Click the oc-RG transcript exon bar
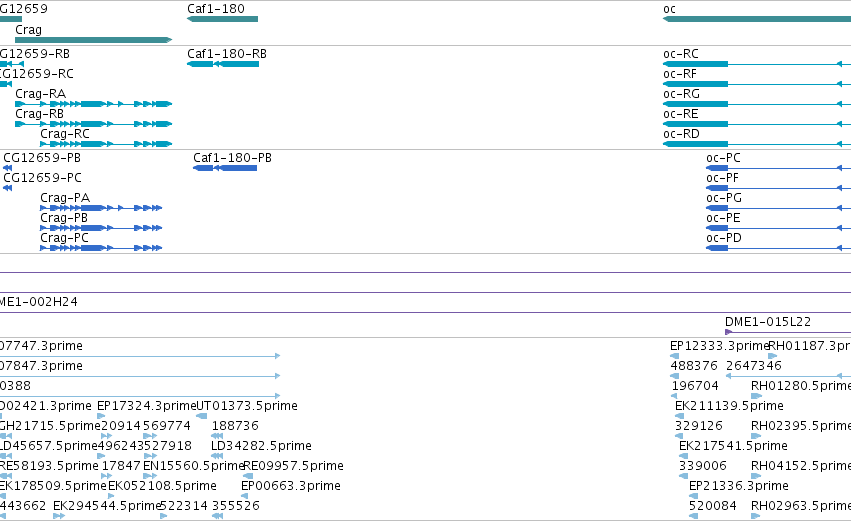The image size is (851, 521). [695, 104]
